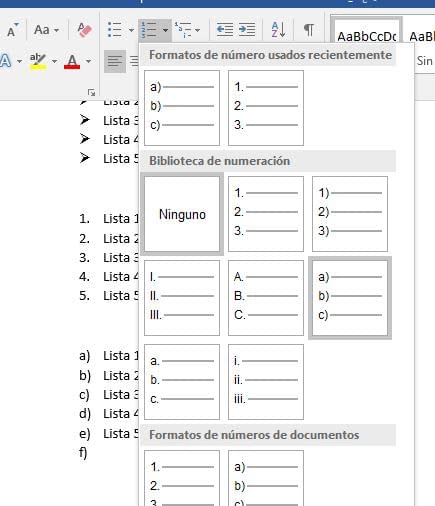Choose document format 1. 2. 3.

pyautogui.click(x=182, y=478)
